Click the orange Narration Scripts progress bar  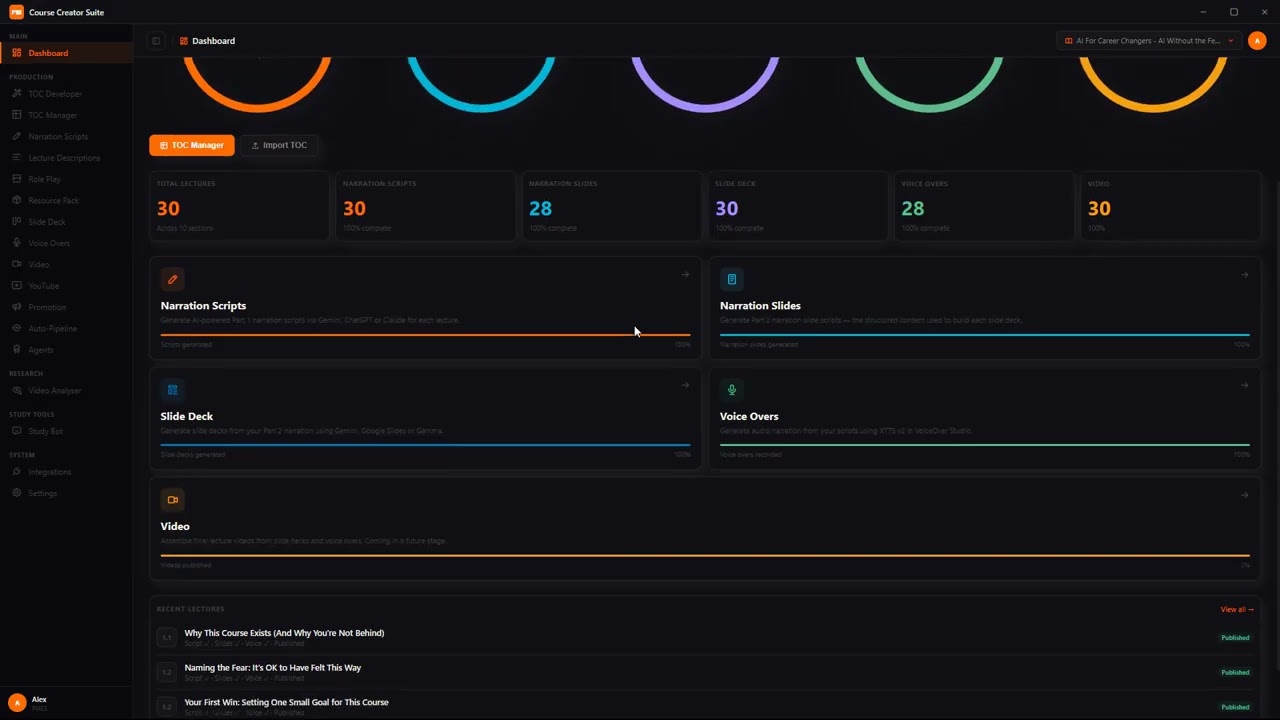point(425,335)
